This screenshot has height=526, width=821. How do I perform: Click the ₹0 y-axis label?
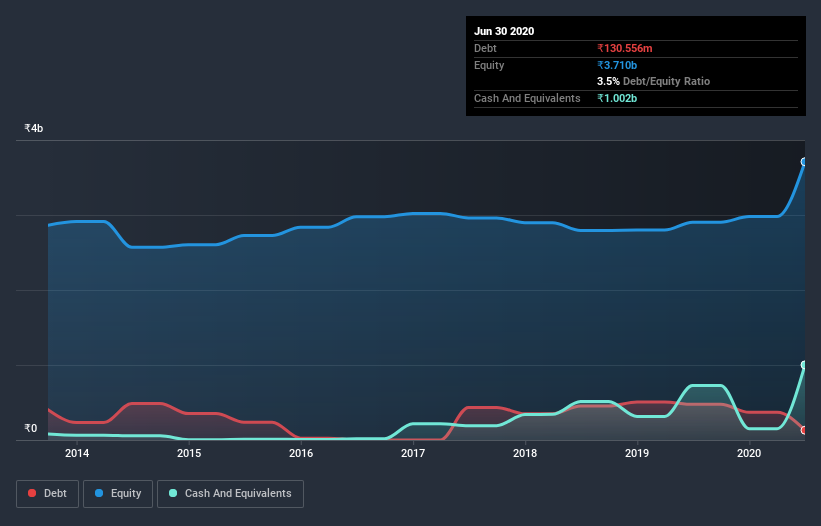[31, 428]
